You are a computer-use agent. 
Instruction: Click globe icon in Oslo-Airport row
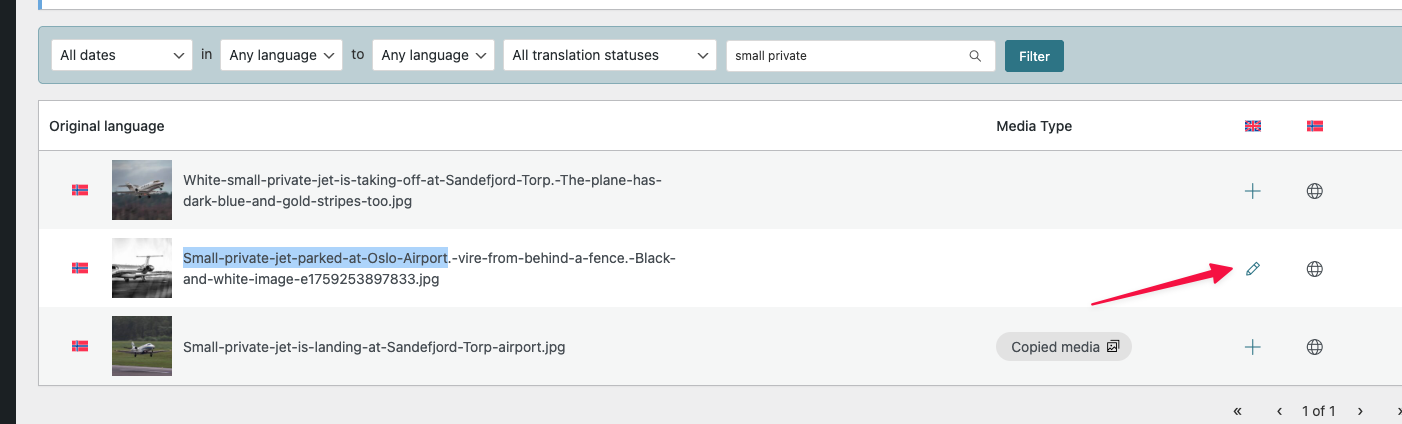(1315, 269)
